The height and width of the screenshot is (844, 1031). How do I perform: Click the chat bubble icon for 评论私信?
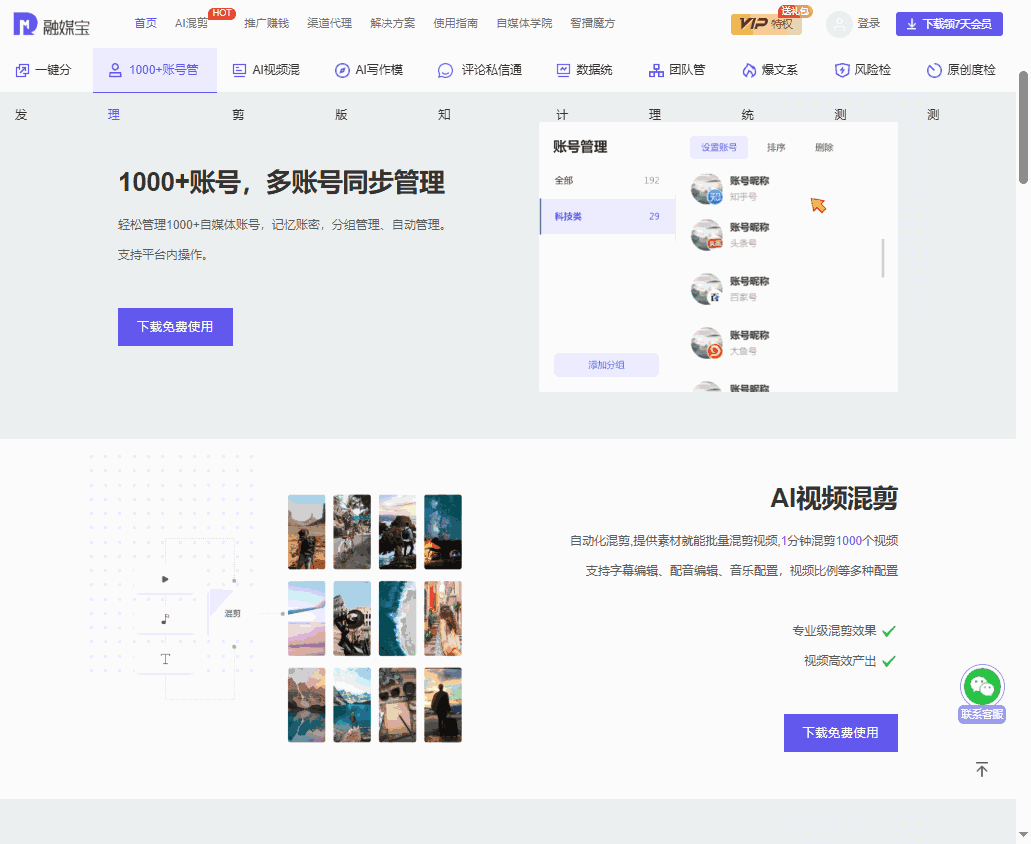tap(445, 70)
